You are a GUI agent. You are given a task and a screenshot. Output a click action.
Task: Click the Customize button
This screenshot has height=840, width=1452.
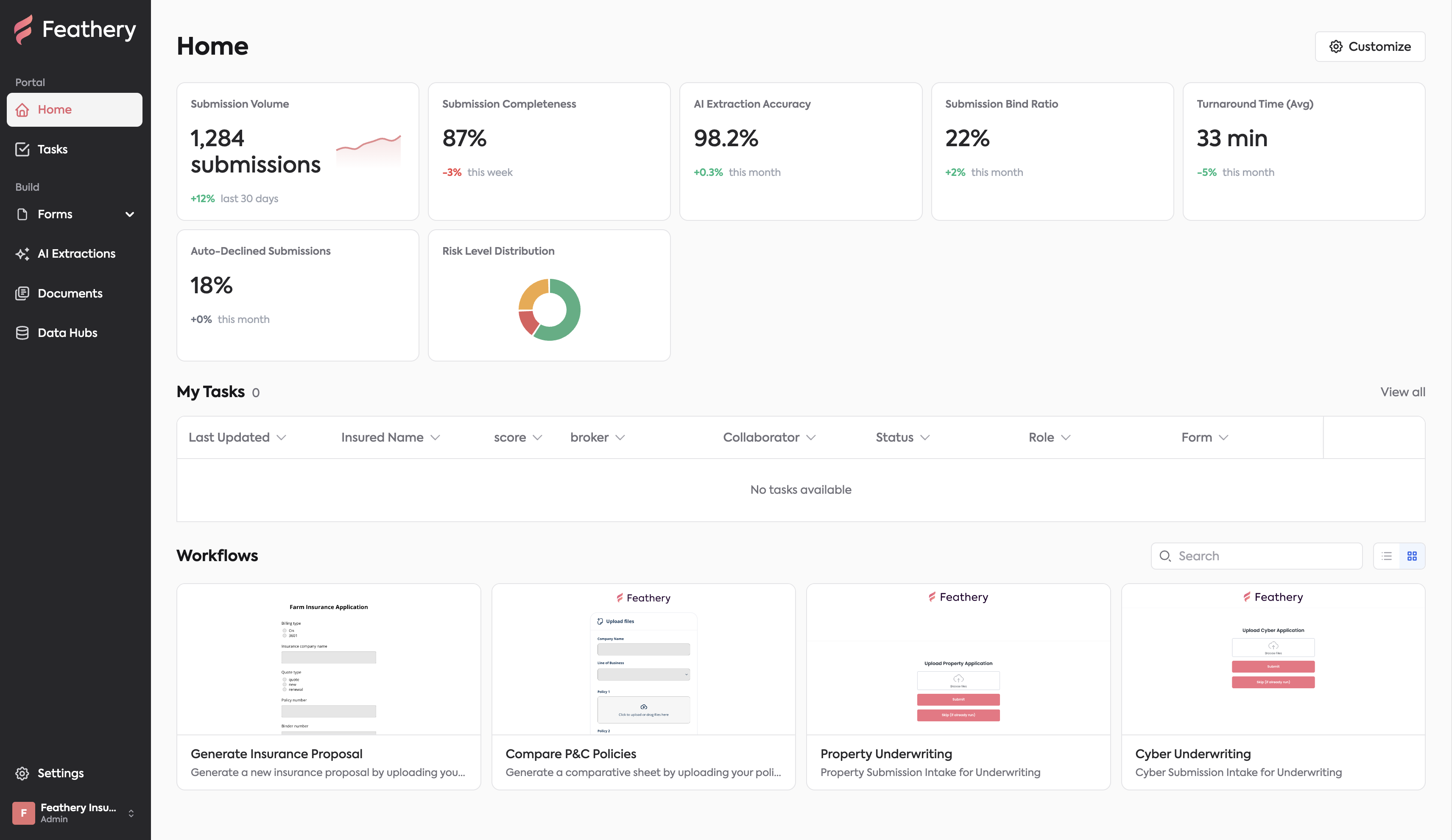coord(1370,47)
